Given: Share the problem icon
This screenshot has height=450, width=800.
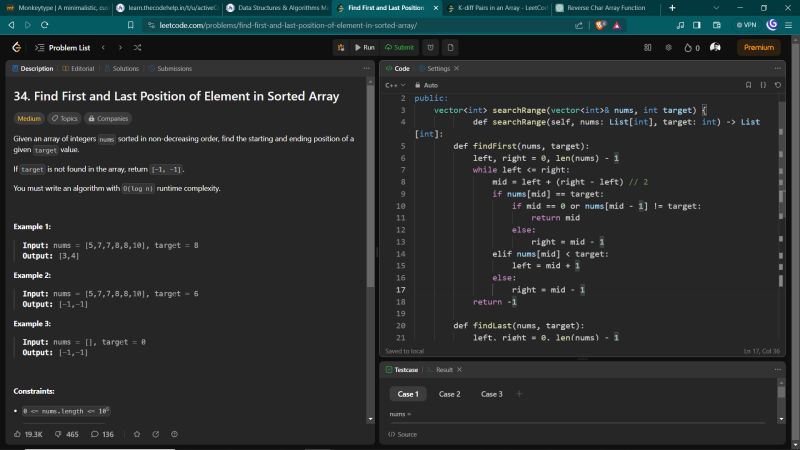Looking at the screenshot, I should click(x=156, y=434).
